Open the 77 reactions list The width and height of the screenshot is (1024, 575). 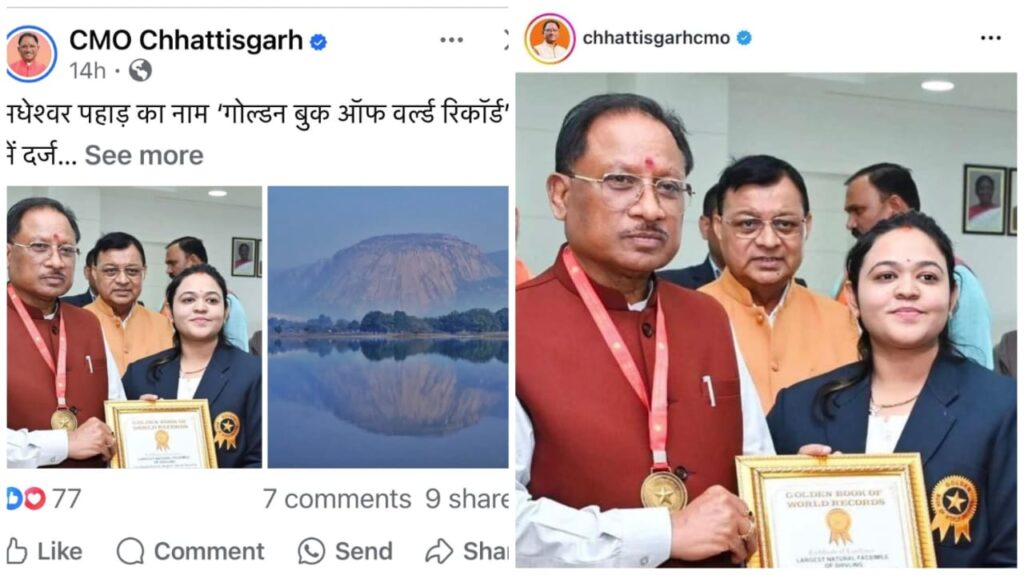67,499
